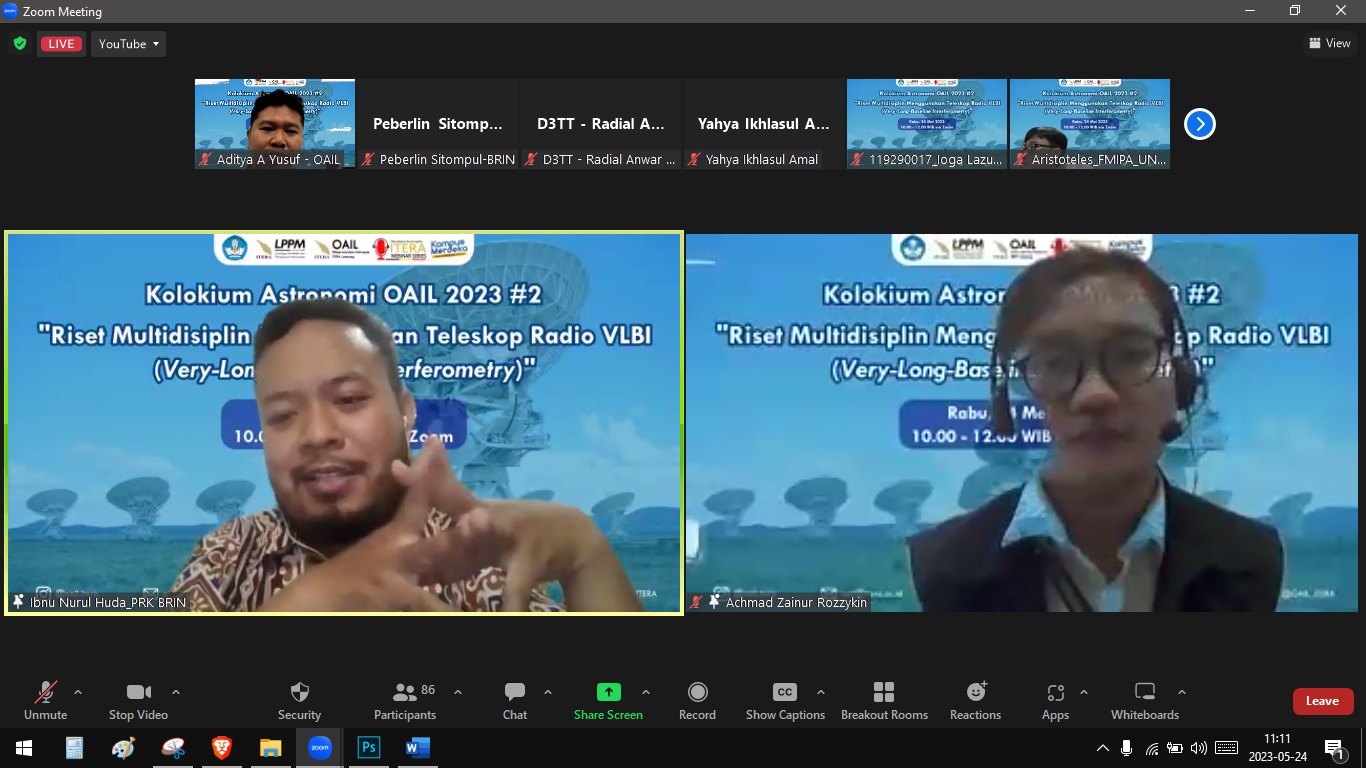Open Paint palette app in taskbar
Screen dimensions: 1366x768
click(x=123, y=748)
